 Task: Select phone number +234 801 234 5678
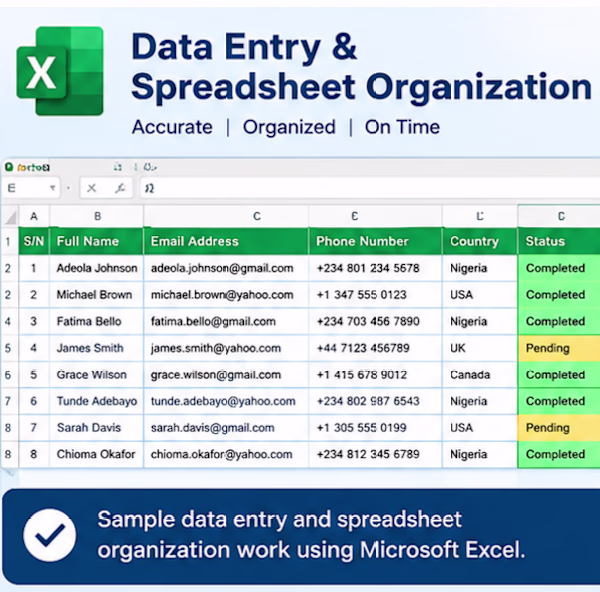click(x=368, y=268)
